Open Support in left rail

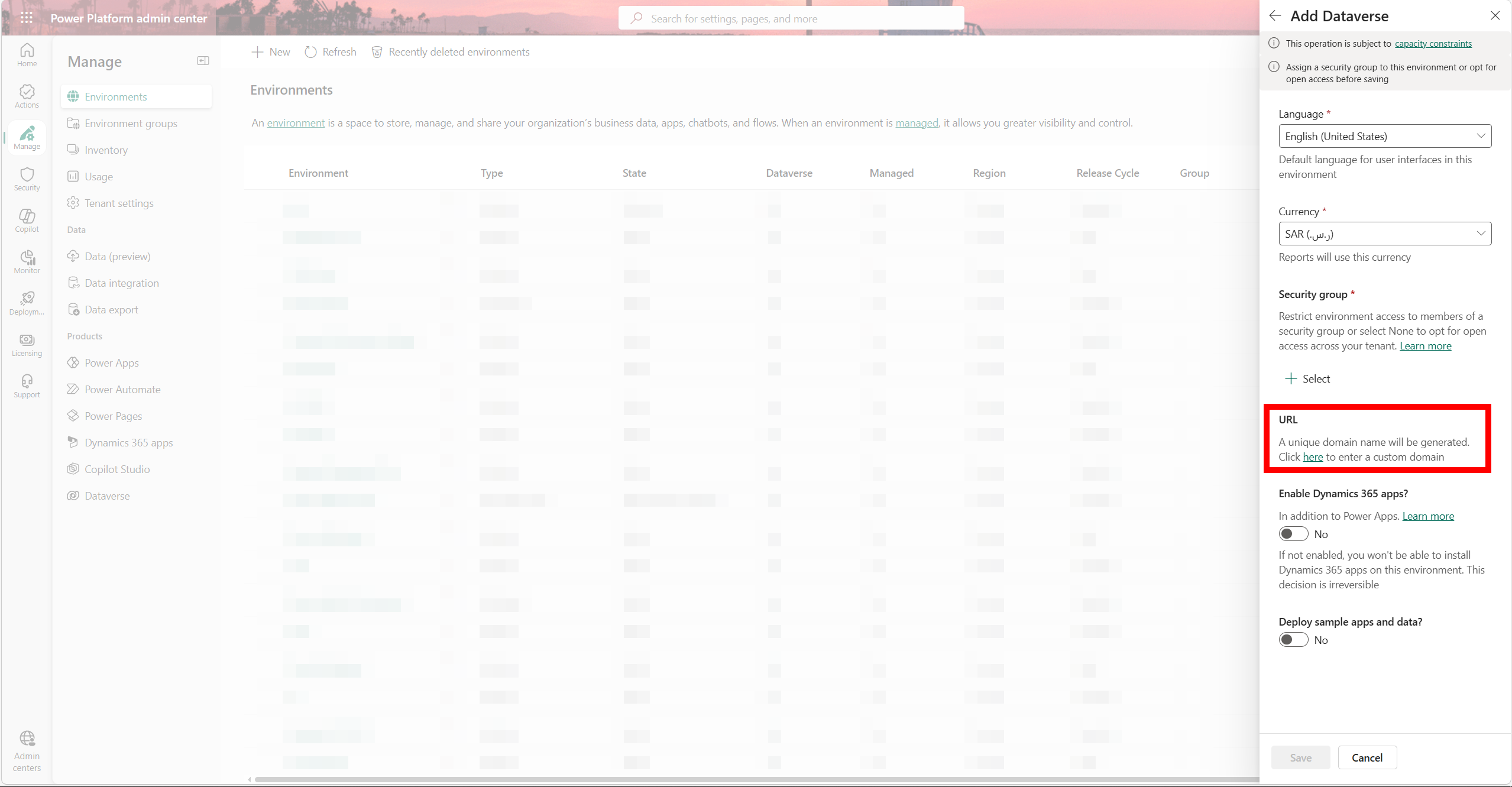[27, 386]
